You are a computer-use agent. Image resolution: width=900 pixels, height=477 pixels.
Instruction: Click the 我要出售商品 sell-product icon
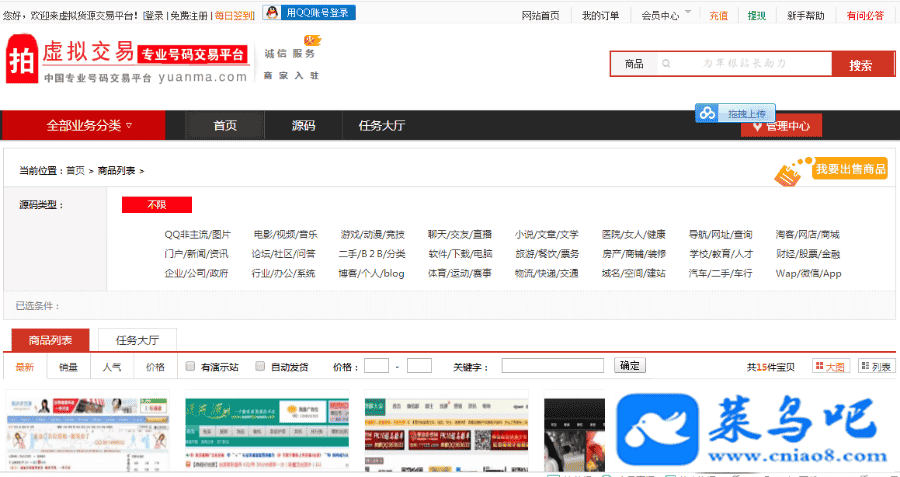[x=791, y=170]
